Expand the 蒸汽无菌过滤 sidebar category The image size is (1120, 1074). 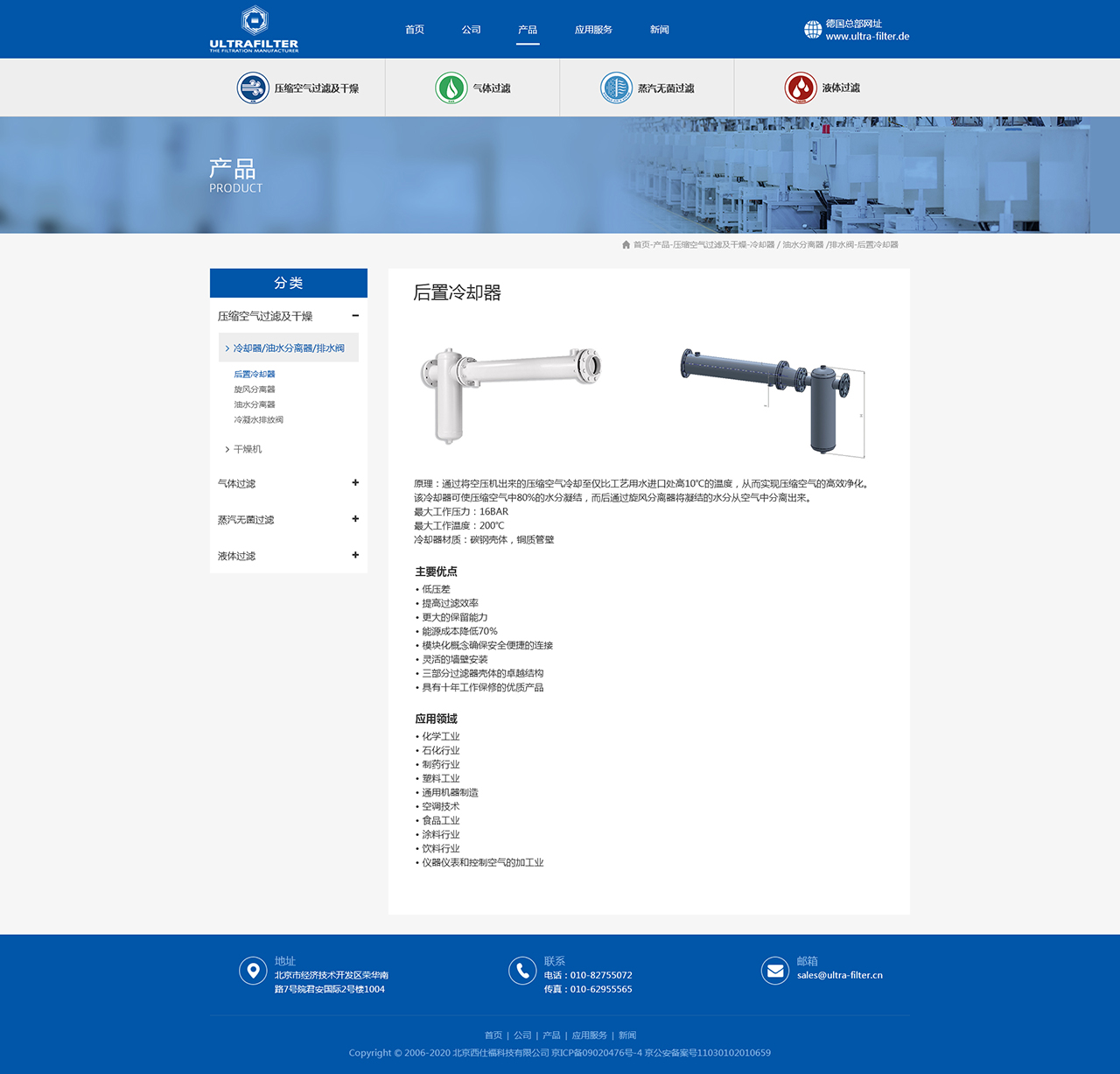[355, 519]
